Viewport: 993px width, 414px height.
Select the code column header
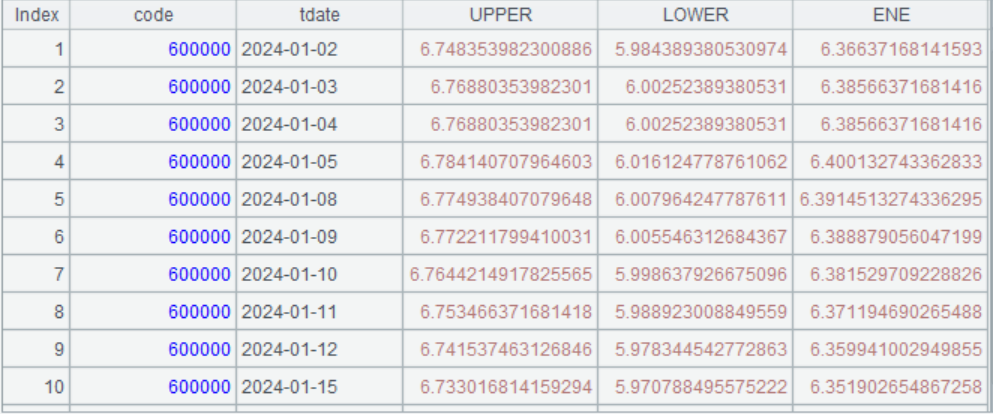tap(153, 15)
